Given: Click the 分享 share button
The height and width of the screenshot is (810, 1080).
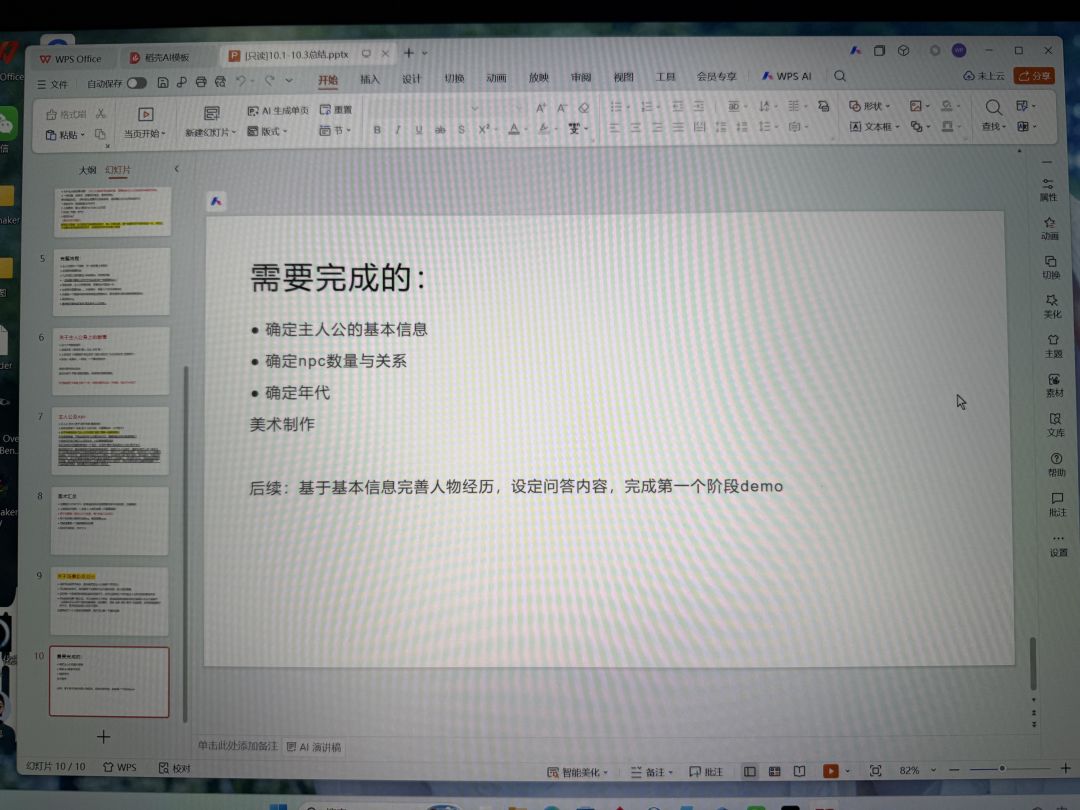Looking at the screenshot, I should click(x=1034, y=76).
